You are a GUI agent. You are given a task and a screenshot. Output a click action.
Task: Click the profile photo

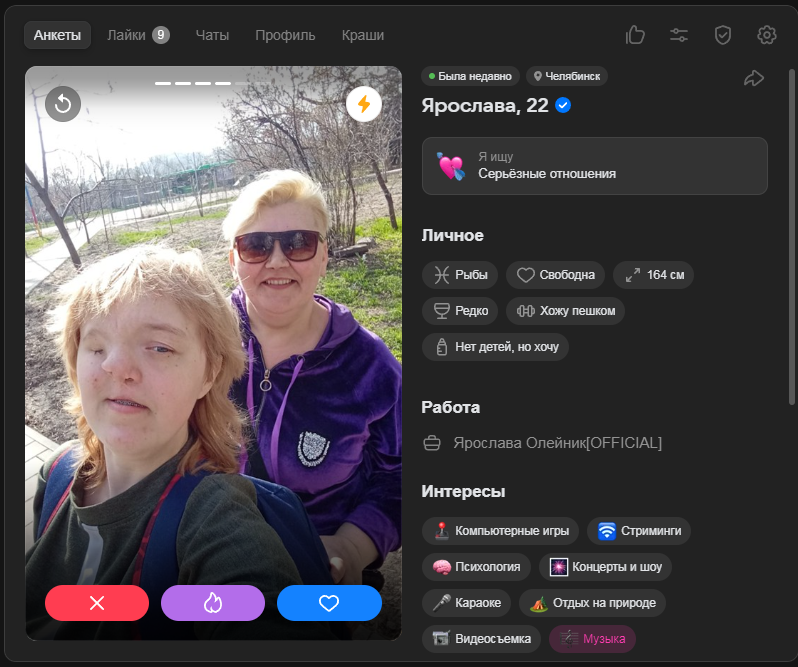tap(213, 353)
